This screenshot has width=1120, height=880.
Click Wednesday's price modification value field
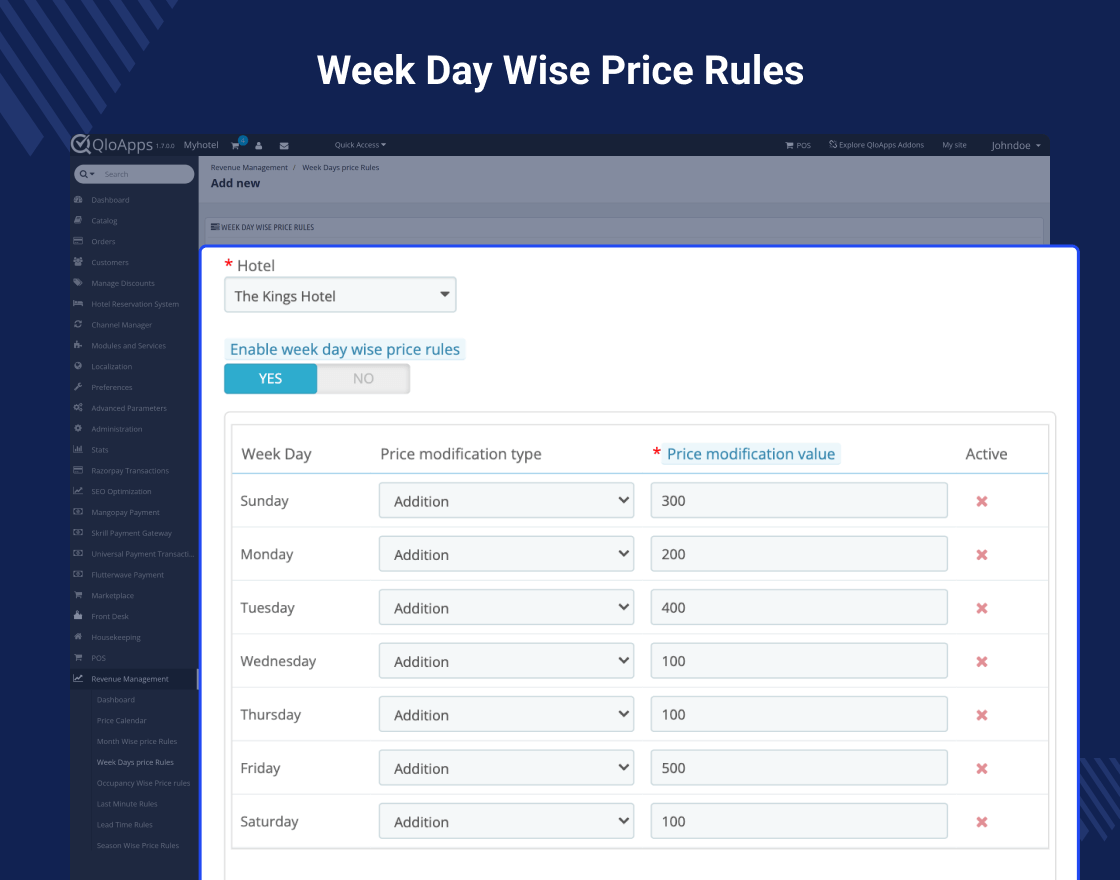pos(798,661)
